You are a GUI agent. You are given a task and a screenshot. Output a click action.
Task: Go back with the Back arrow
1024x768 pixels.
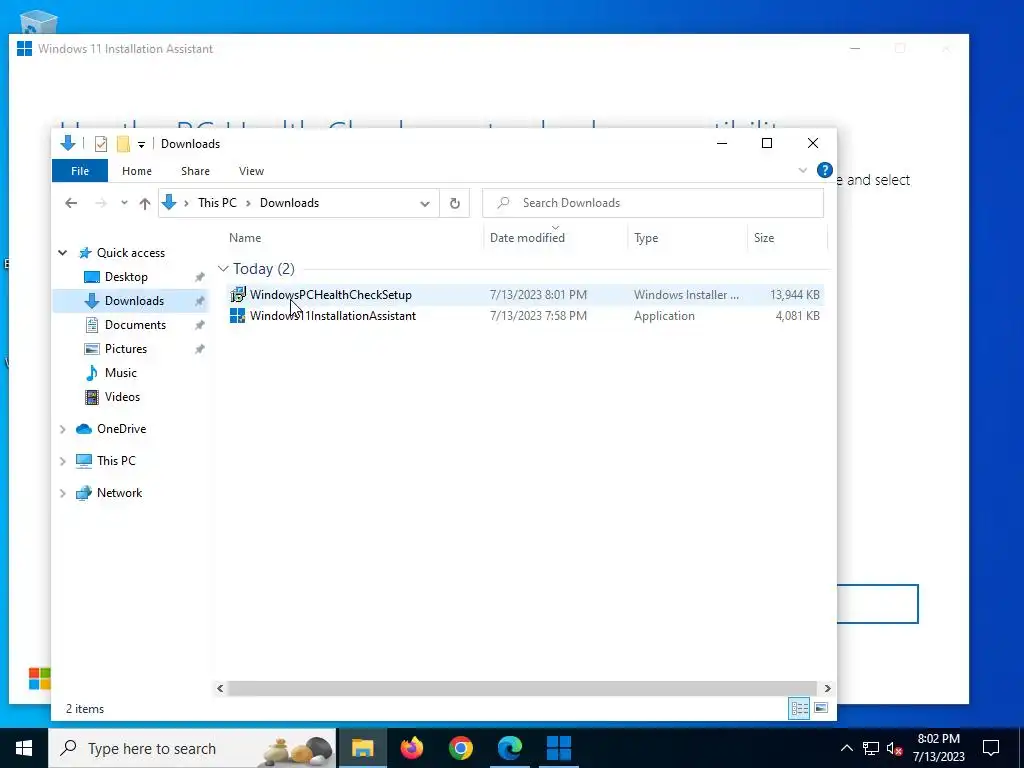(71, 203)
